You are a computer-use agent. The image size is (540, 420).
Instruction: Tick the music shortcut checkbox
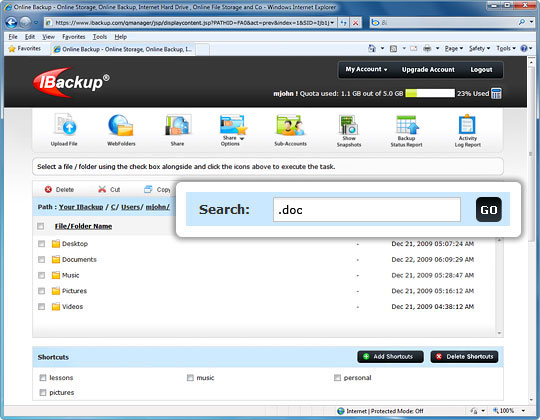pos(190,378)
